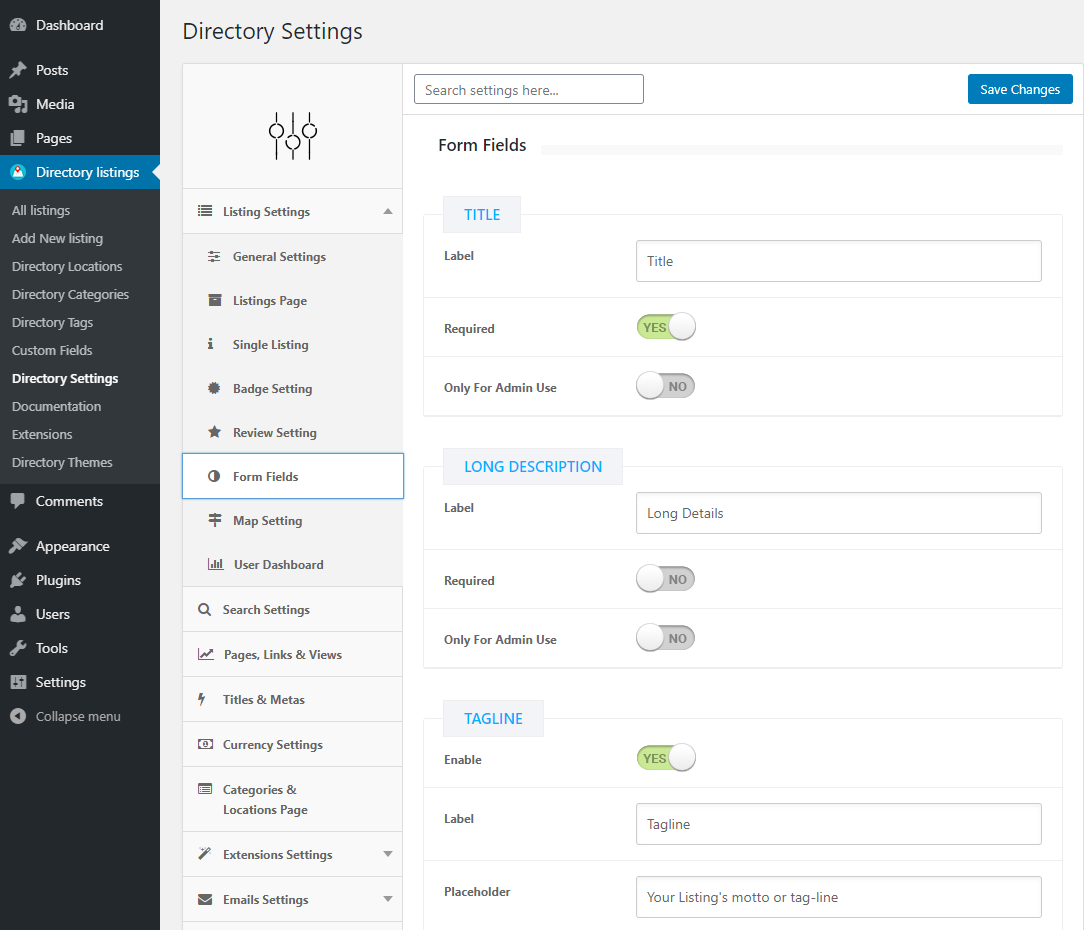This screenshot has width=1084, height=930.
Task: Click the Dashboard gauge icon
Action: point(18,25)
